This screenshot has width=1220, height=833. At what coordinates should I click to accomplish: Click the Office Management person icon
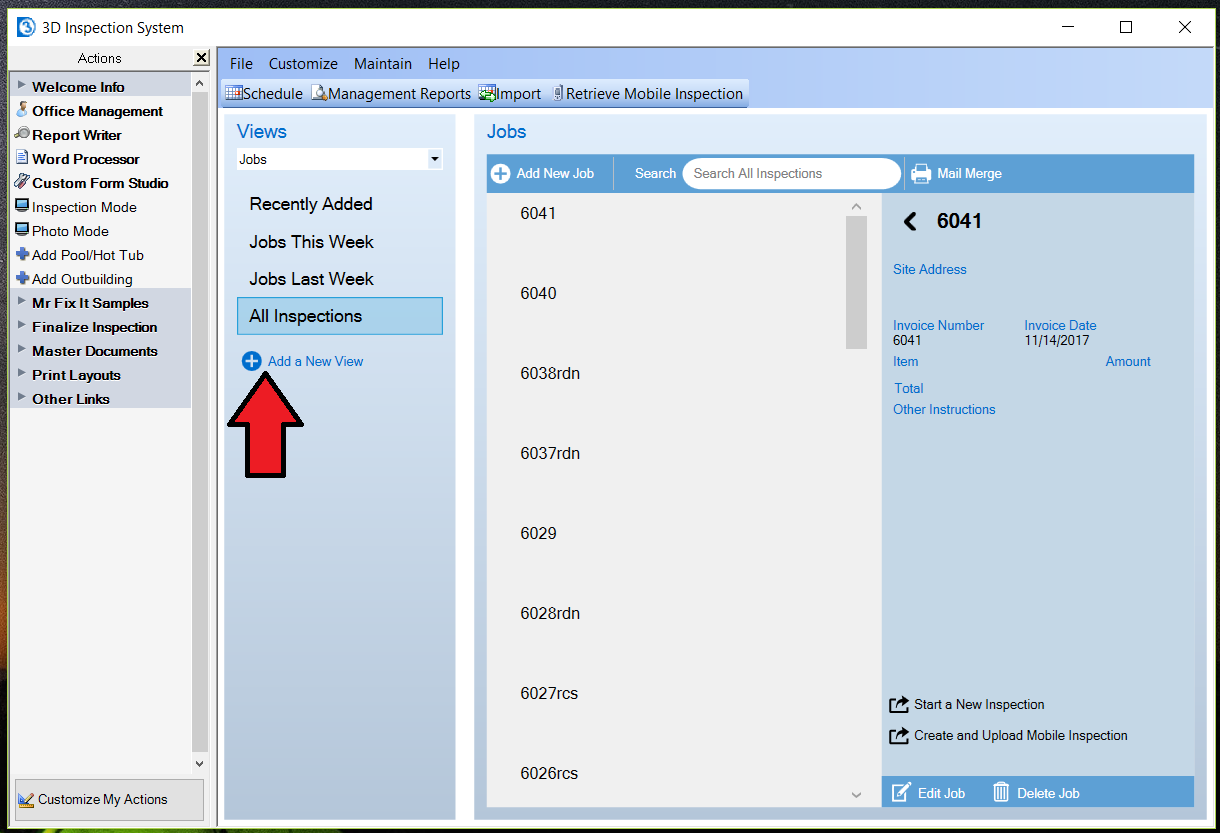22,110
